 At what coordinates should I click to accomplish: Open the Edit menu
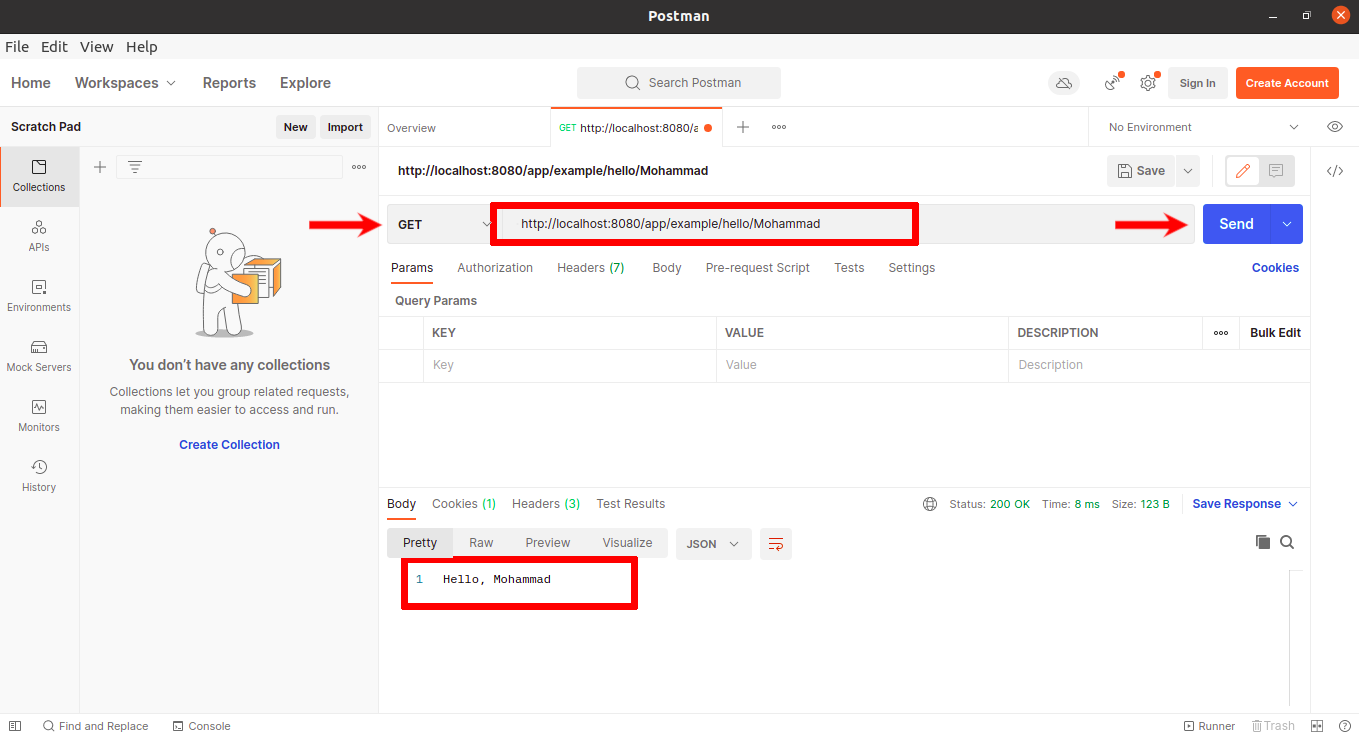[54, 47]
